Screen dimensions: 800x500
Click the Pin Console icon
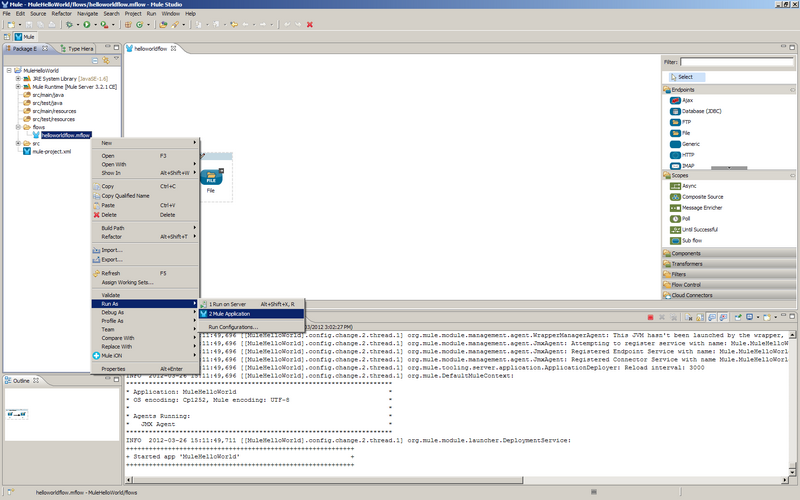738,317
